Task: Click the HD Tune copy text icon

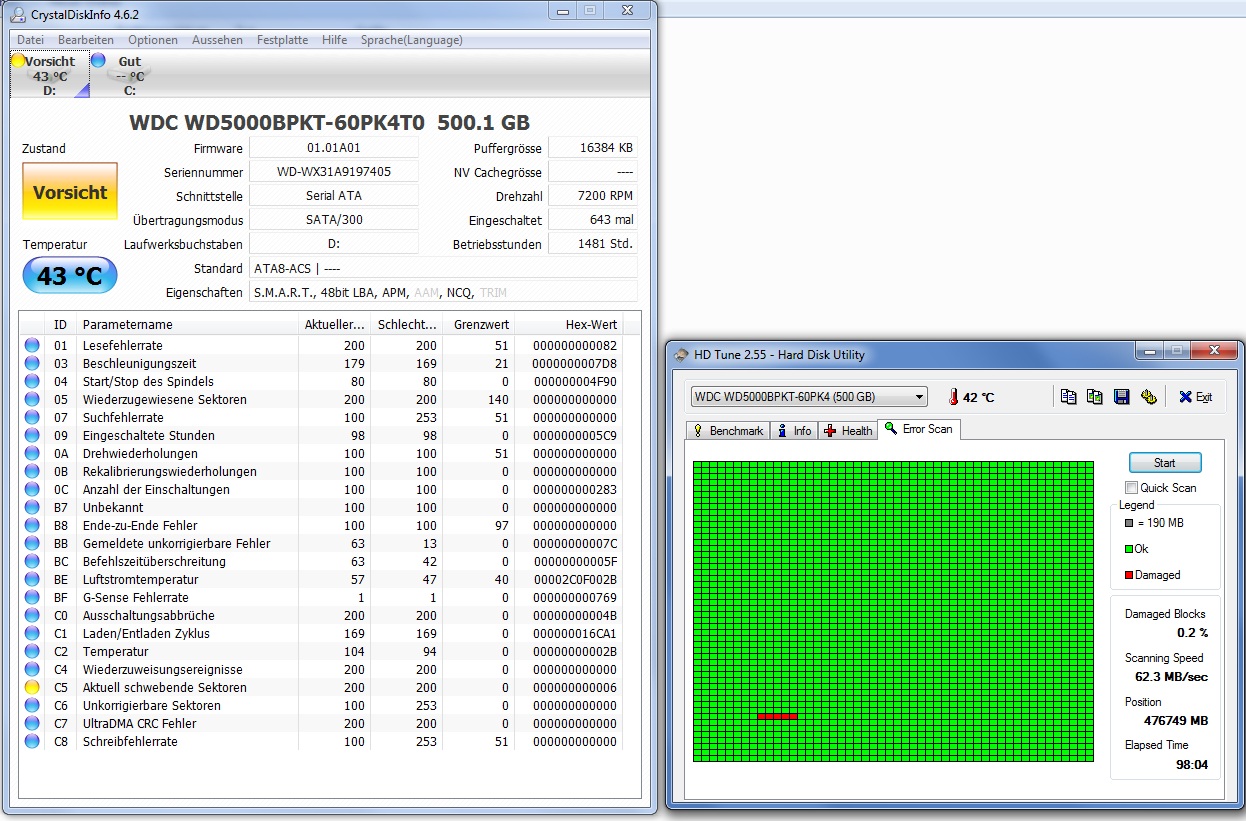Action: [x=1069, y=397]
